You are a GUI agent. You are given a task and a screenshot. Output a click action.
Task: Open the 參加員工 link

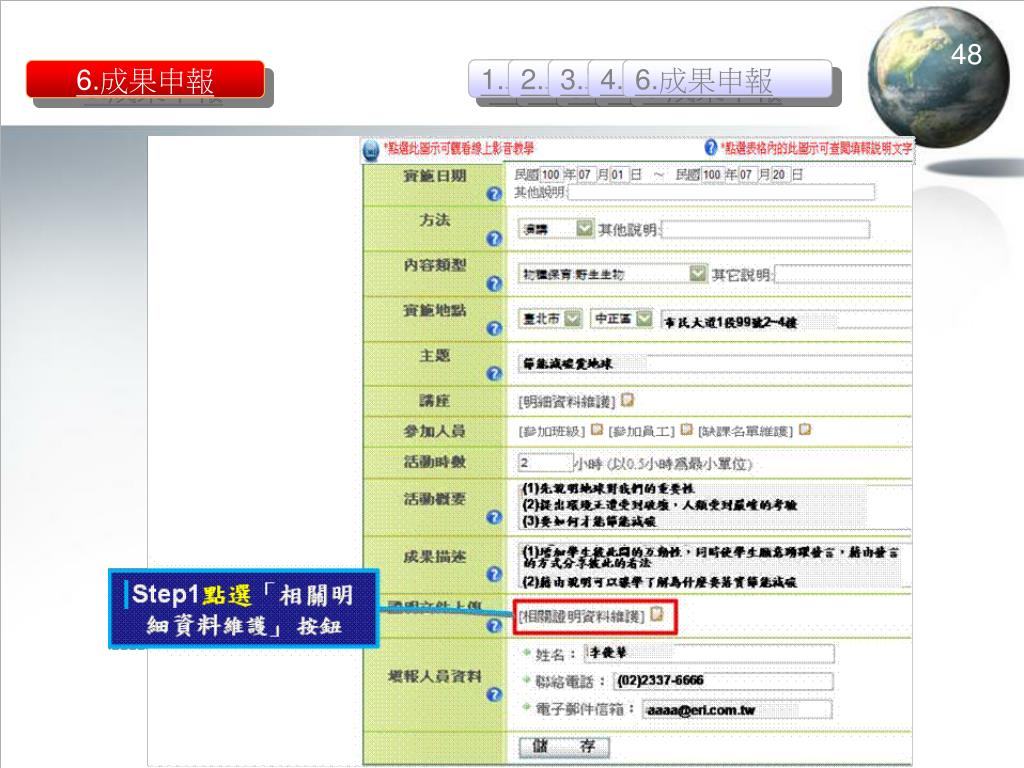(641, 431)
